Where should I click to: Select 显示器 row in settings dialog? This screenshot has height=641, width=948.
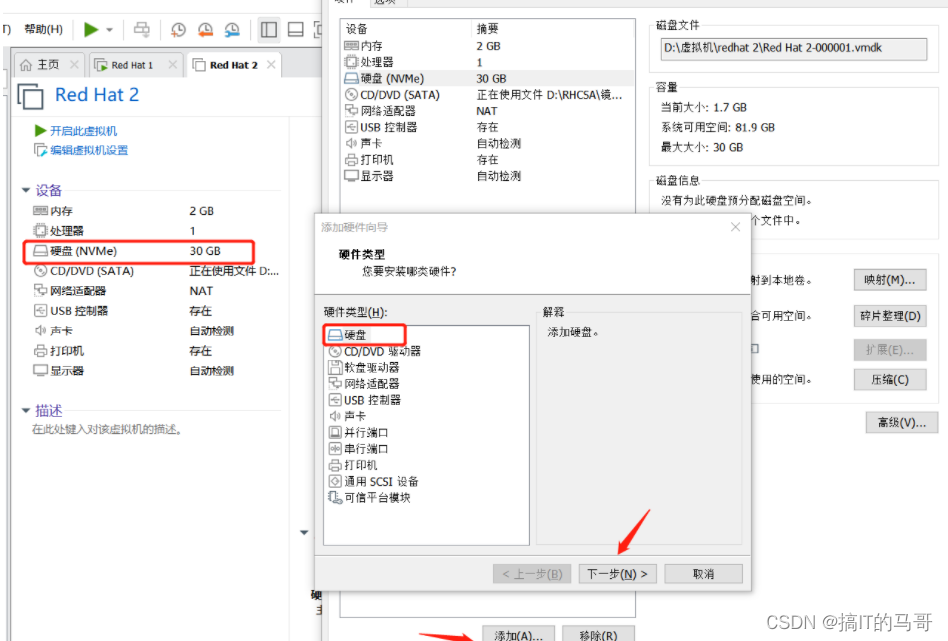(x=487, y=176)
